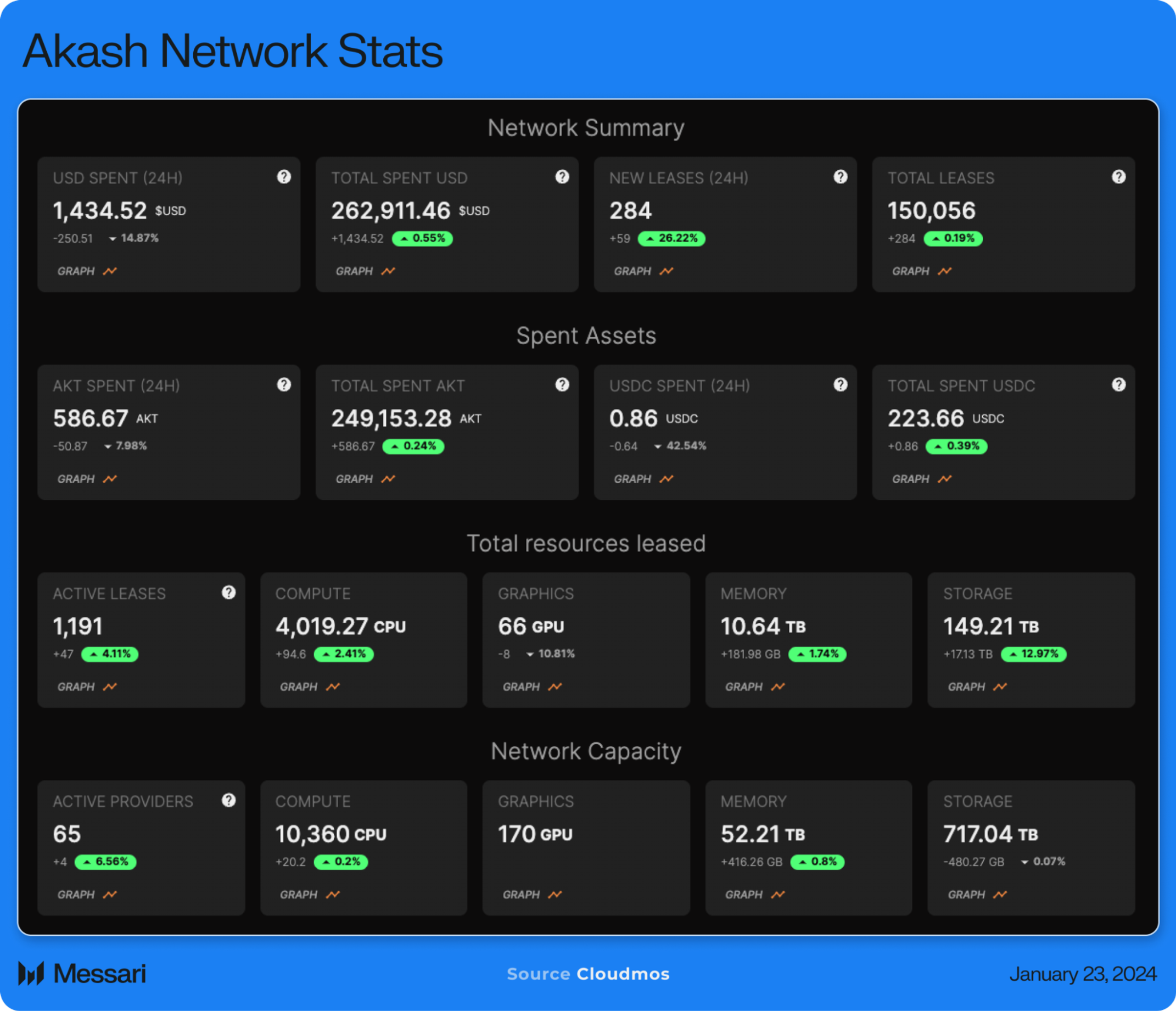
Task: Click the green 0.8% change badge
Action: (x=817, y=862)
